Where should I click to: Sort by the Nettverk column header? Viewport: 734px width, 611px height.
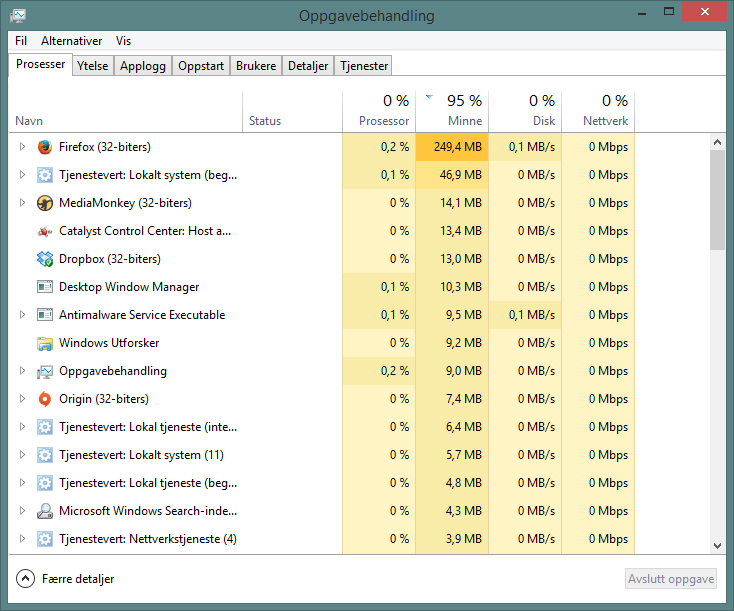coord(598,112)
